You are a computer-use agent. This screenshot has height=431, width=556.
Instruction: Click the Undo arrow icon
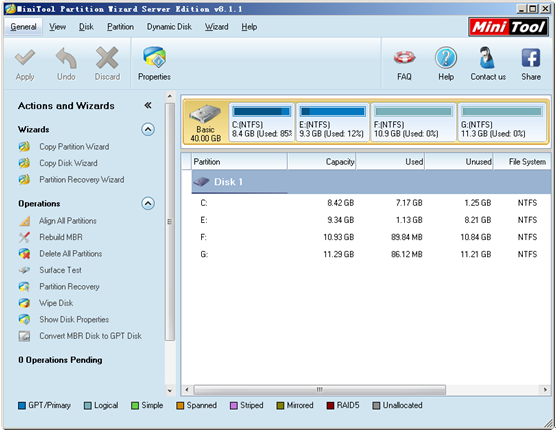[x=66, y=58]
